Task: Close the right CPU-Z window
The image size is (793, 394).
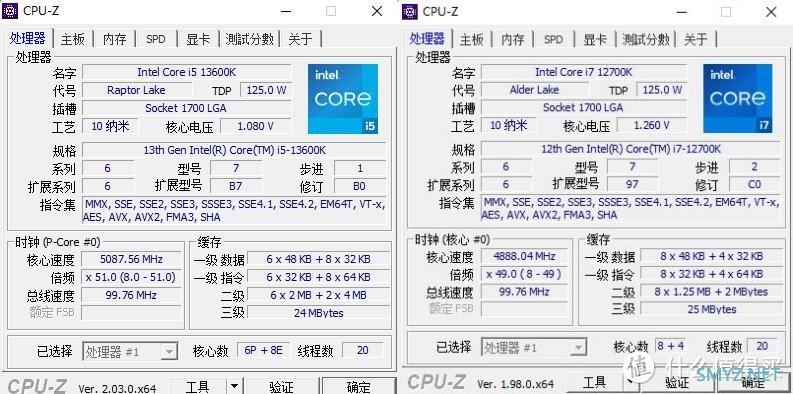Action: coord(771,12)
